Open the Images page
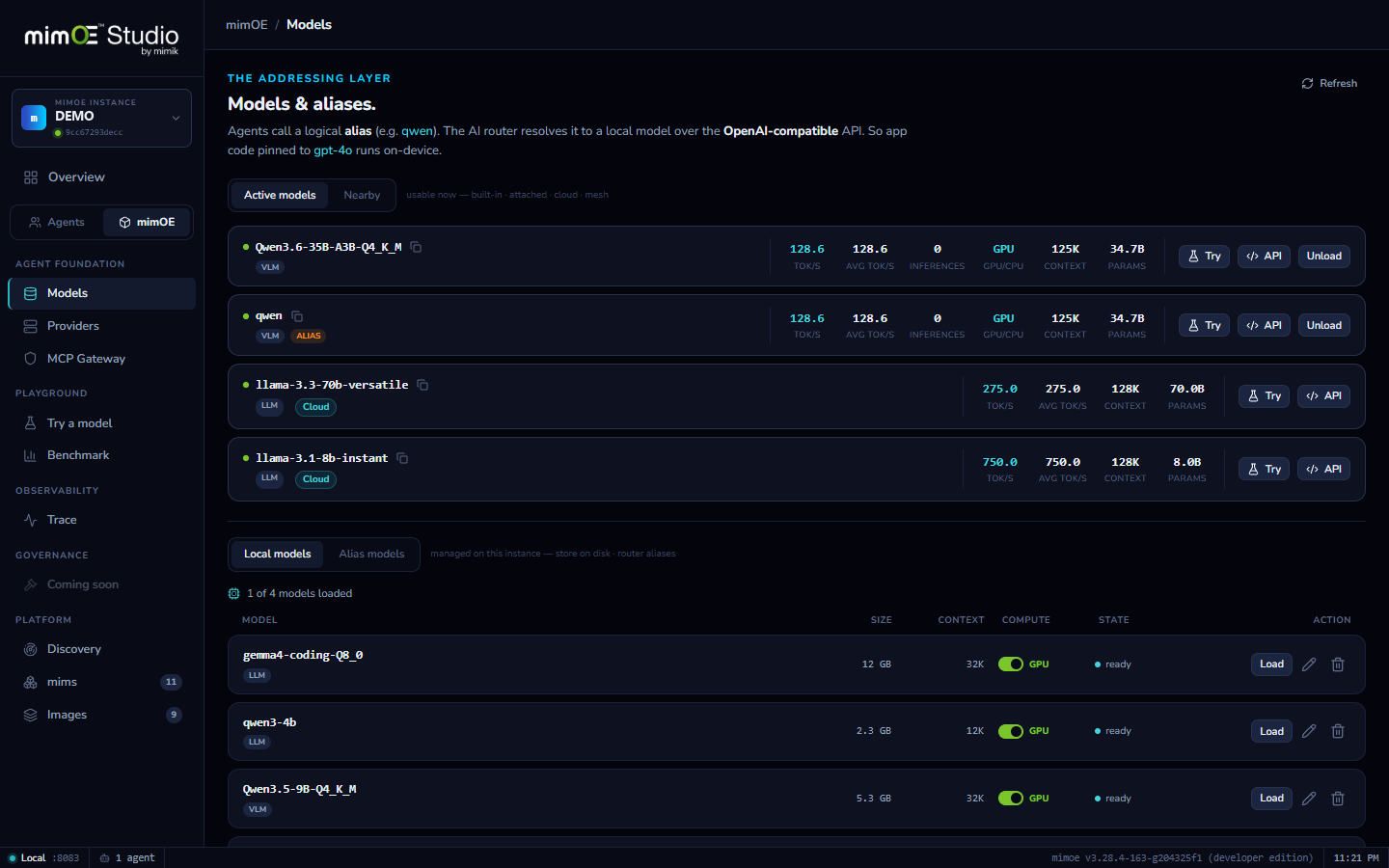1389x868 pixels. 101,715
